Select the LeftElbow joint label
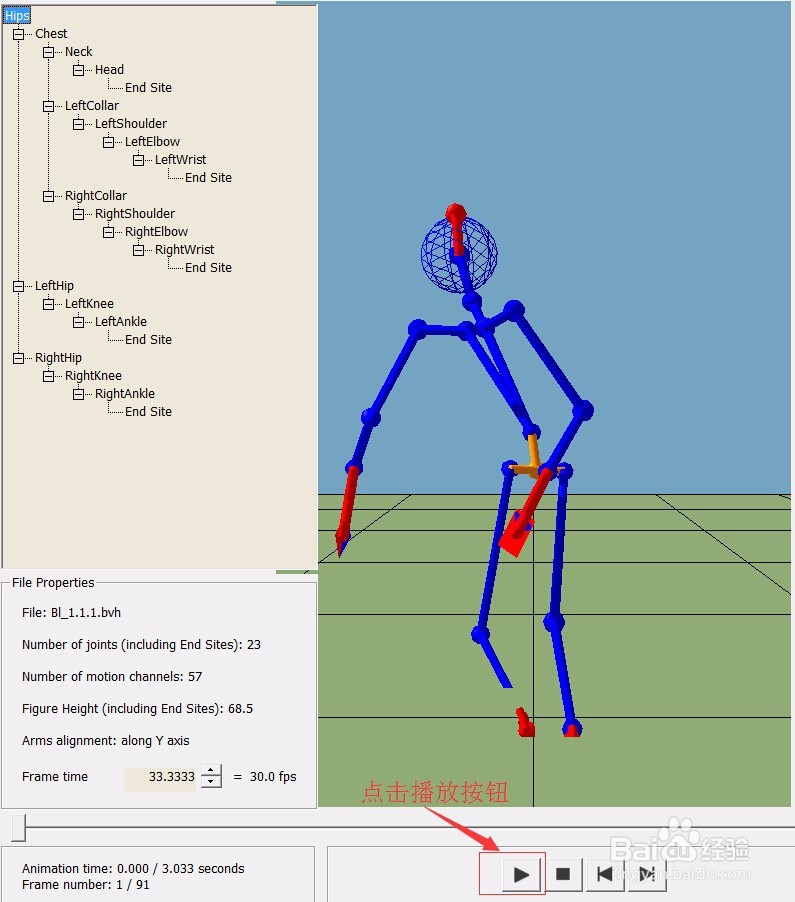The width and height of the screenshot is (795, 902). (x=152, y=142)
